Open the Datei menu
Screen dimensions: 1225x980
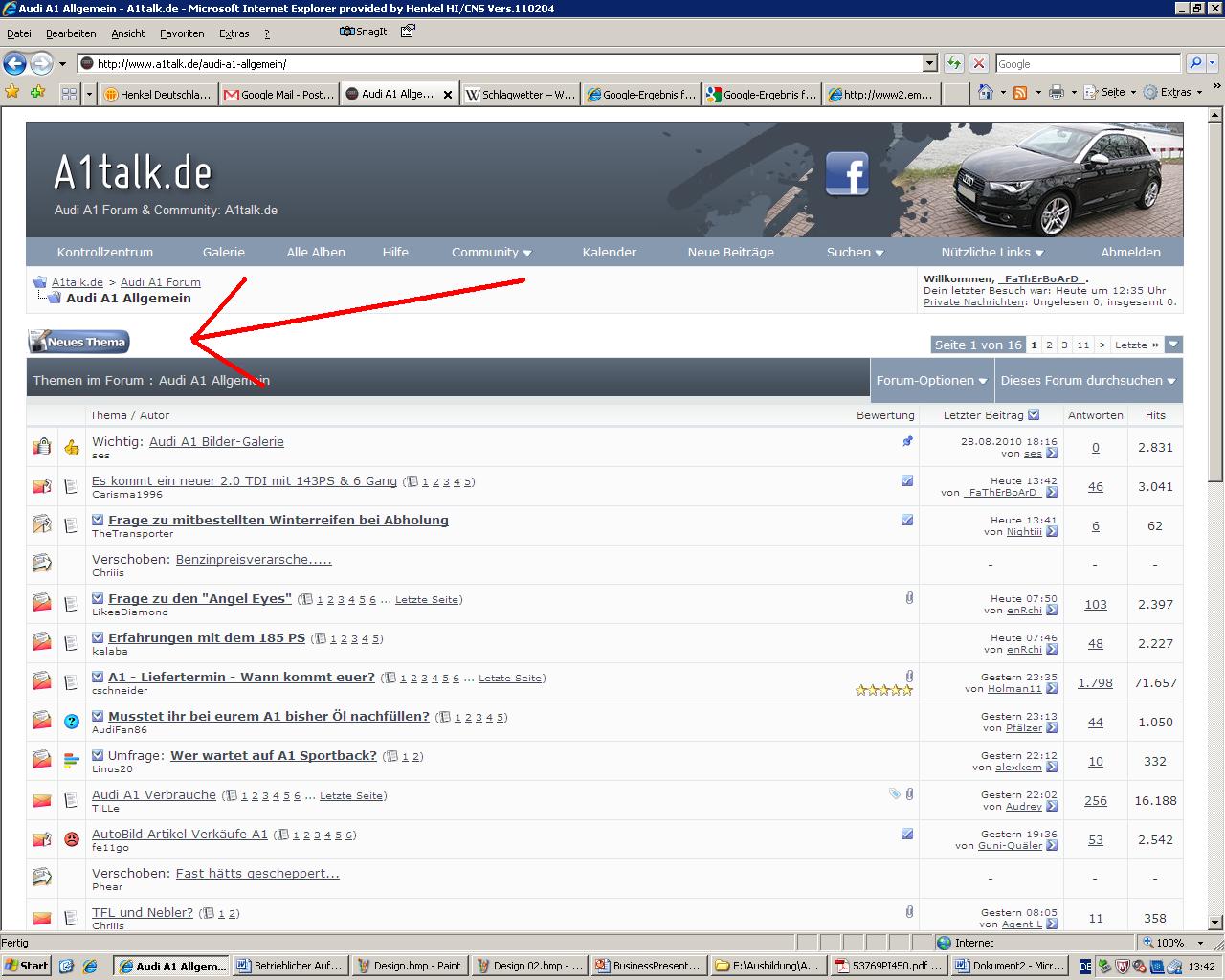pos(19,33)
